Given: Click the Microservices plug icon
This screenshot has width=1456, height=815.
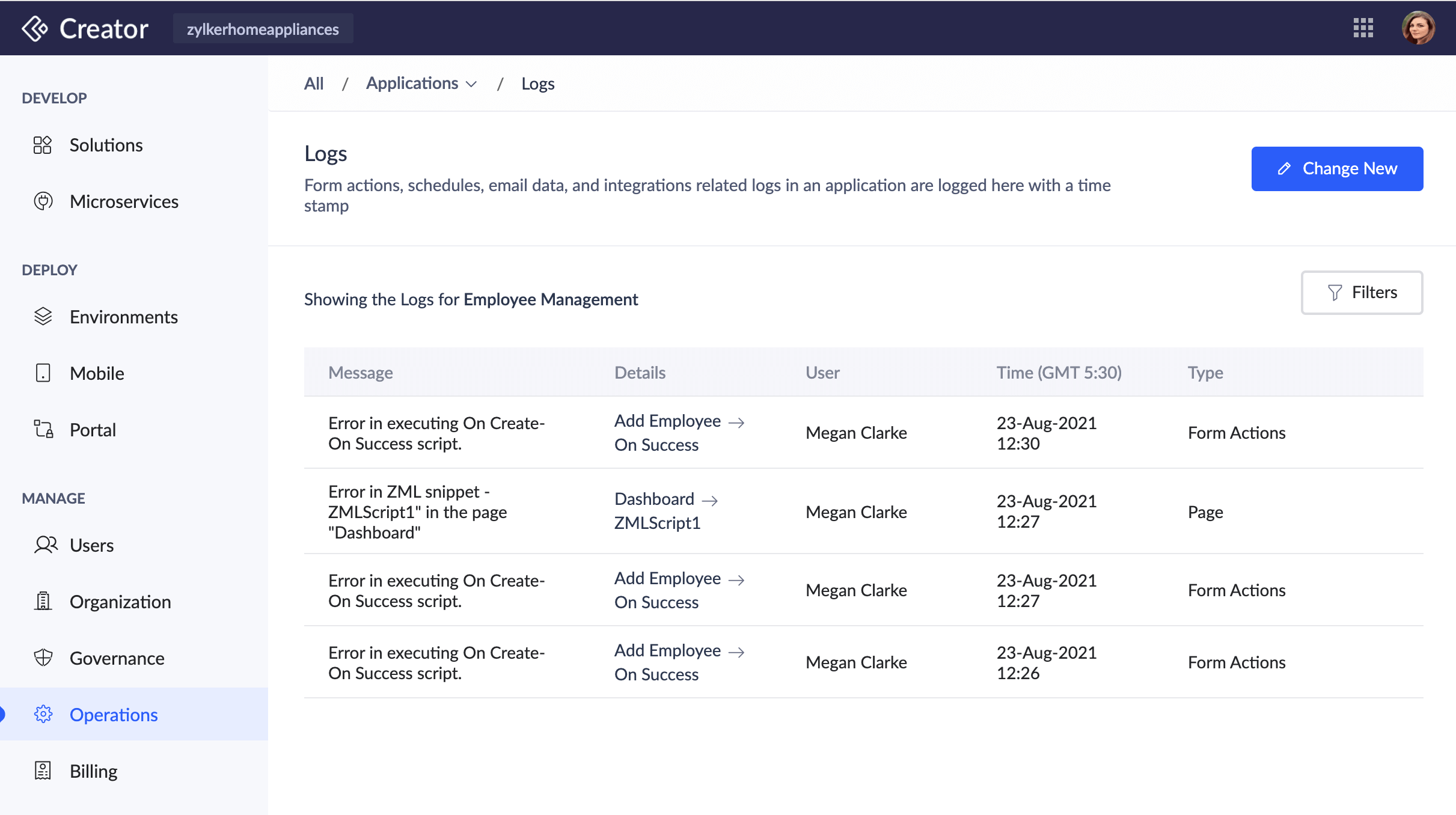Looking at the screenshot, I should point(43,201).
